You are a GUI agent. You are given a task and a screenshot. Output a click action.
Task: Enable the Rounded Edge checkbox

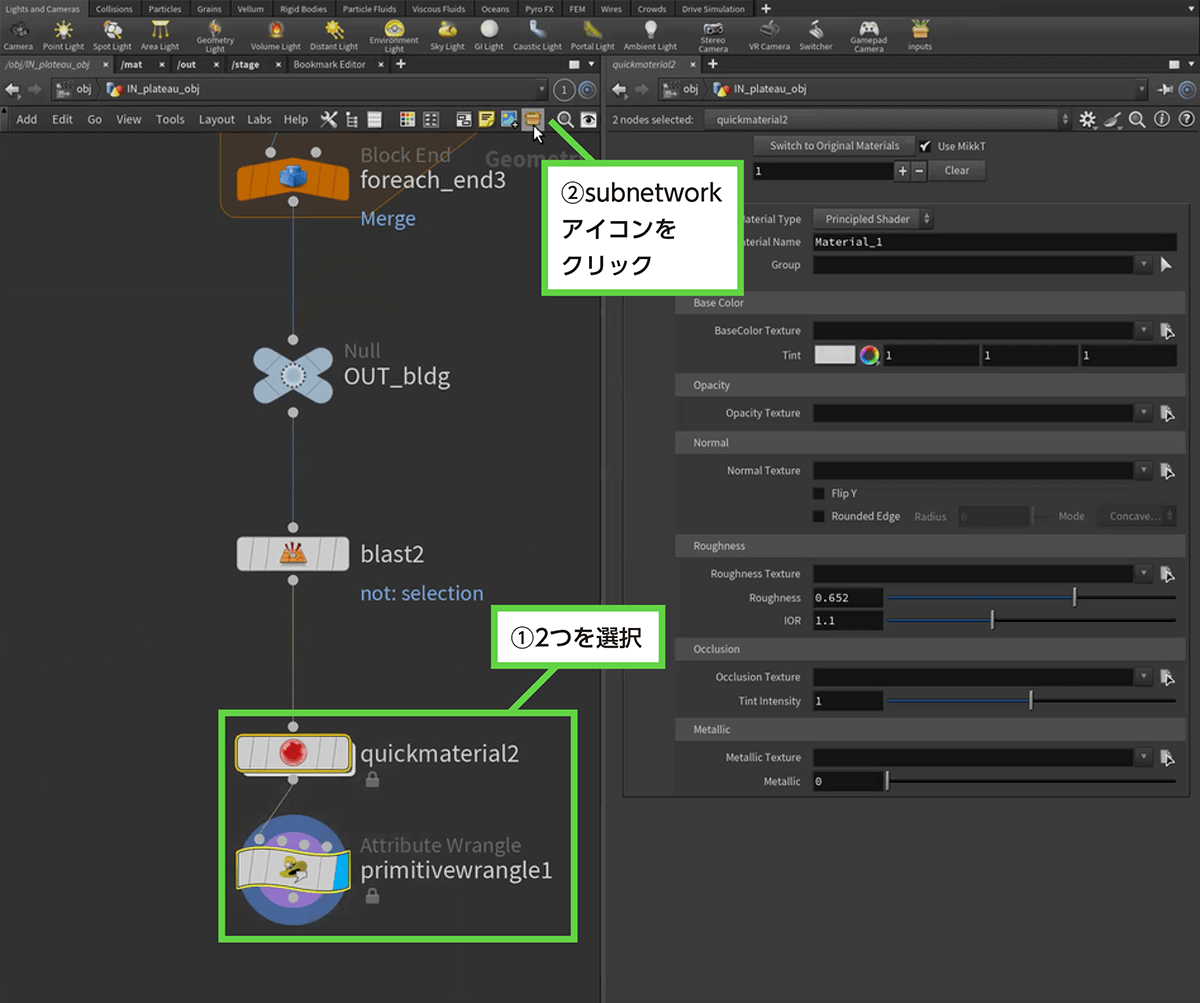point(819,517)
